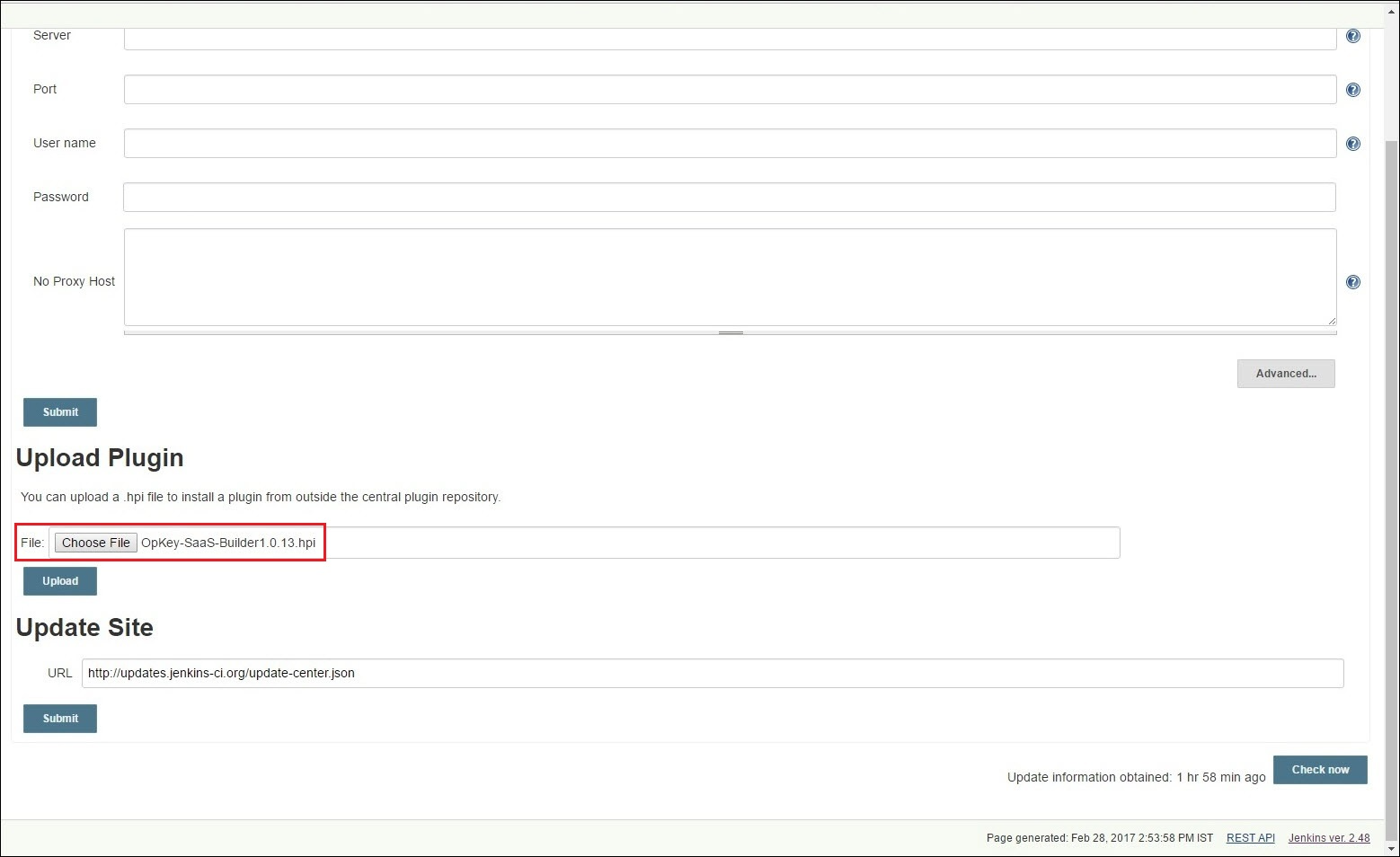Click the No Proxy Host resize grip bar
The width and height of the screenshot is (1400, 857).
coord(730,332)
